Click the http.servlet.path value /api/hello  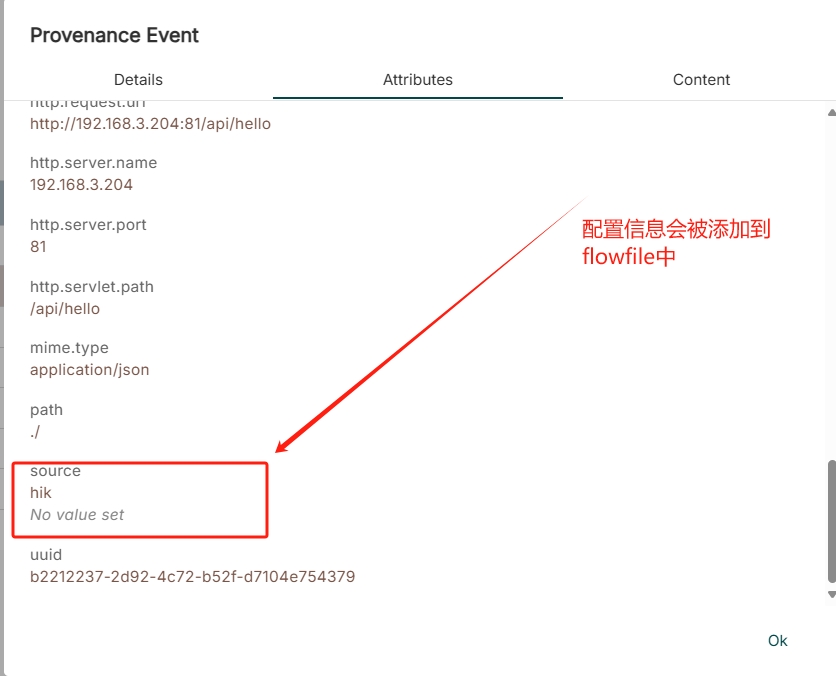pos(65,309)
